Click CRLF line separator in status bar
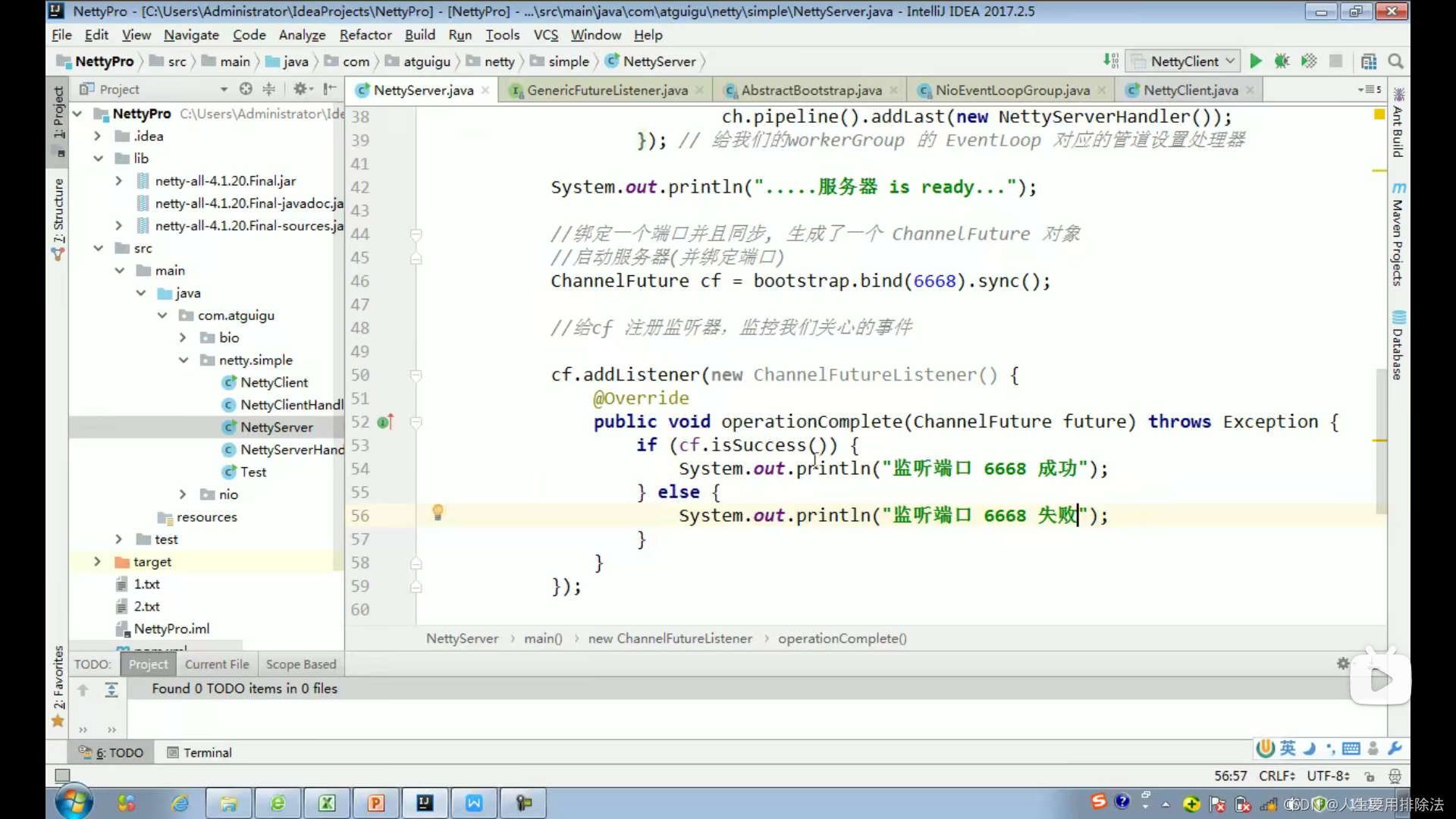This screenshot has width=1456, height=819. pos(1277,776)
